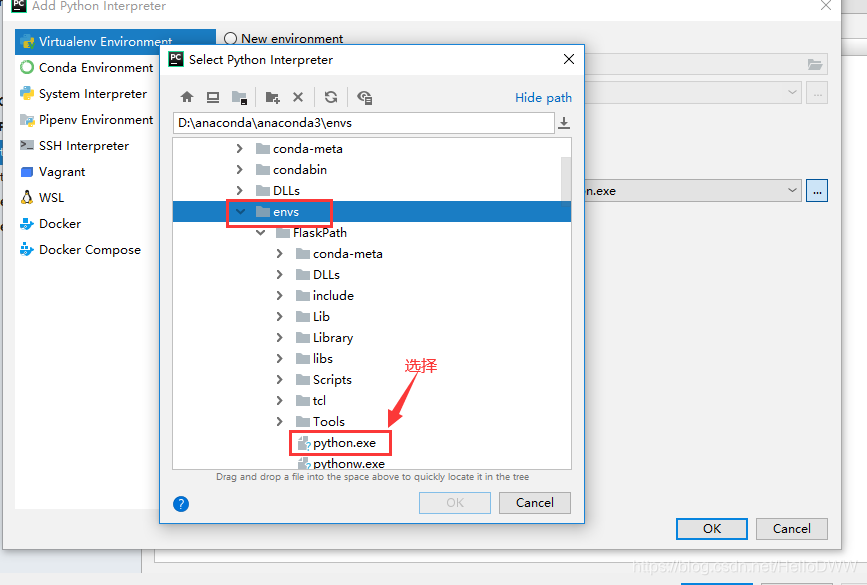The image size is (867, 585).
Task: Click folder browse icon in background location field
Action: (814, 65)
